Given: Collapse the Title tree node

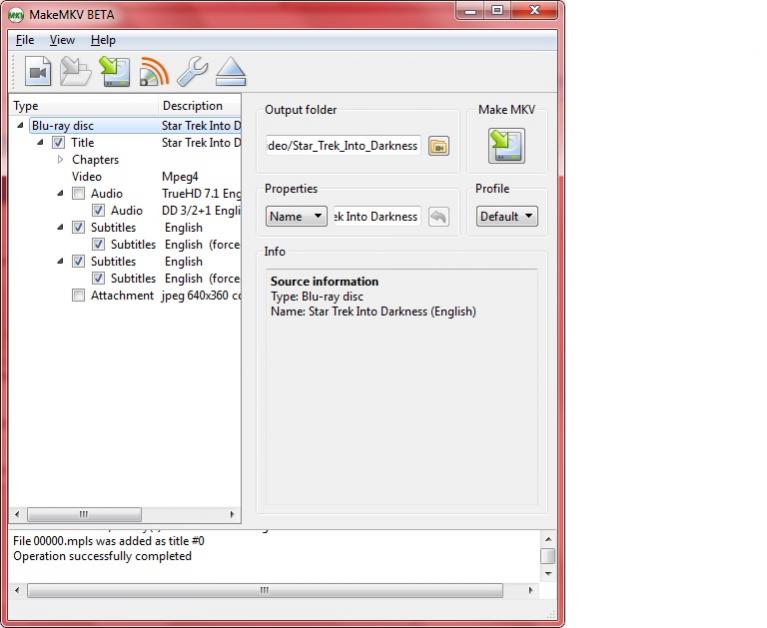Looking at the screenshot, I should [40, 143].
